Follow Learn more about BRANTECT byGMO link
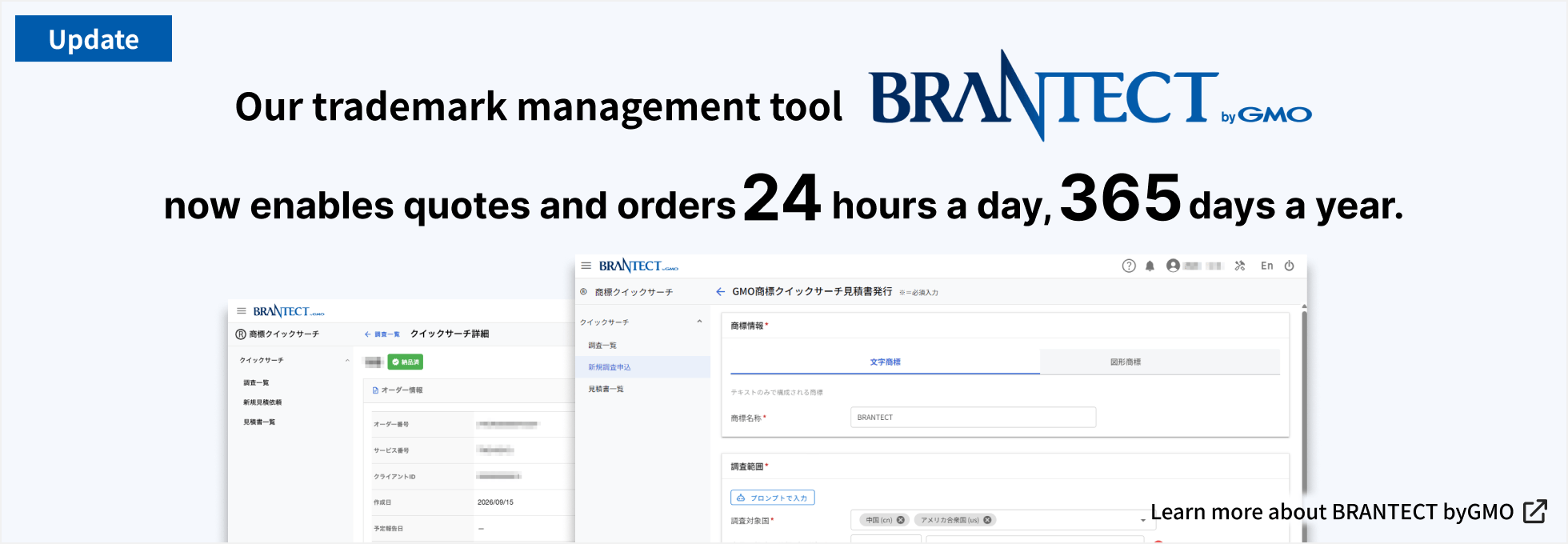This screenshot has height=544, width=1568. tap(1332, 512)
